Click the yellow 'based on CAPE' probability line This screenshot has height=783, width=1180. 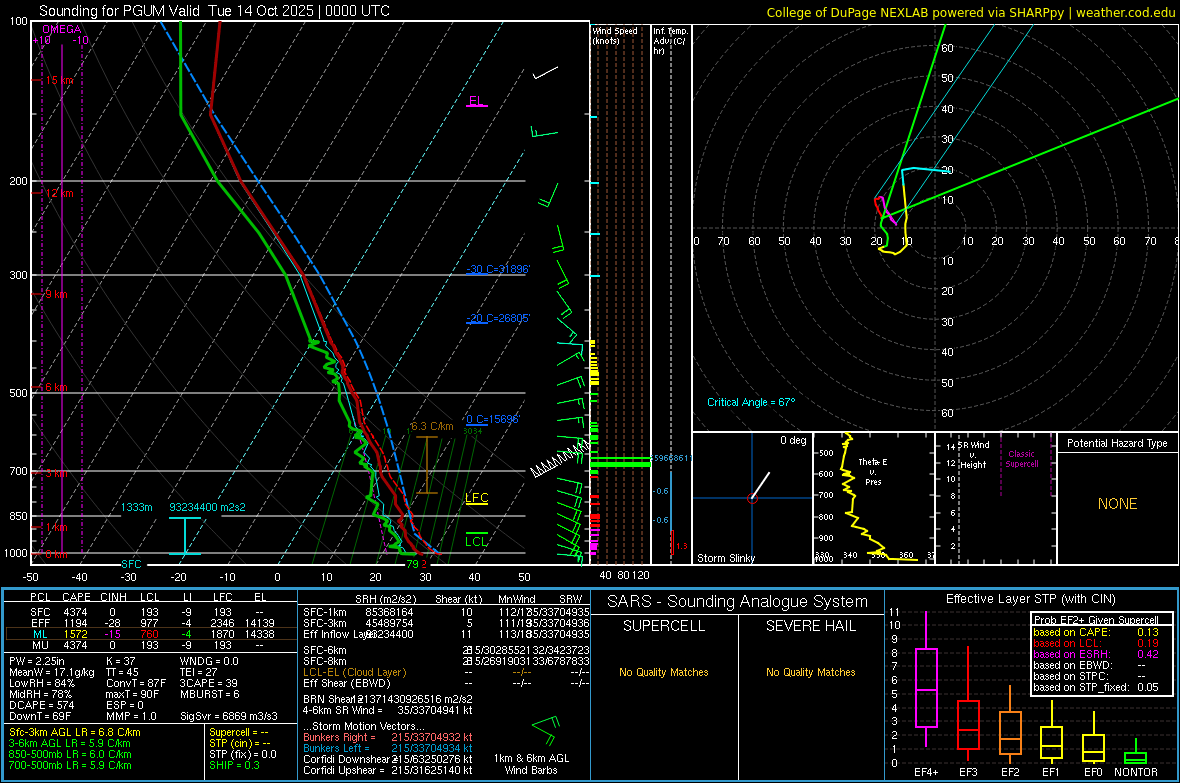pos(1095,632)
